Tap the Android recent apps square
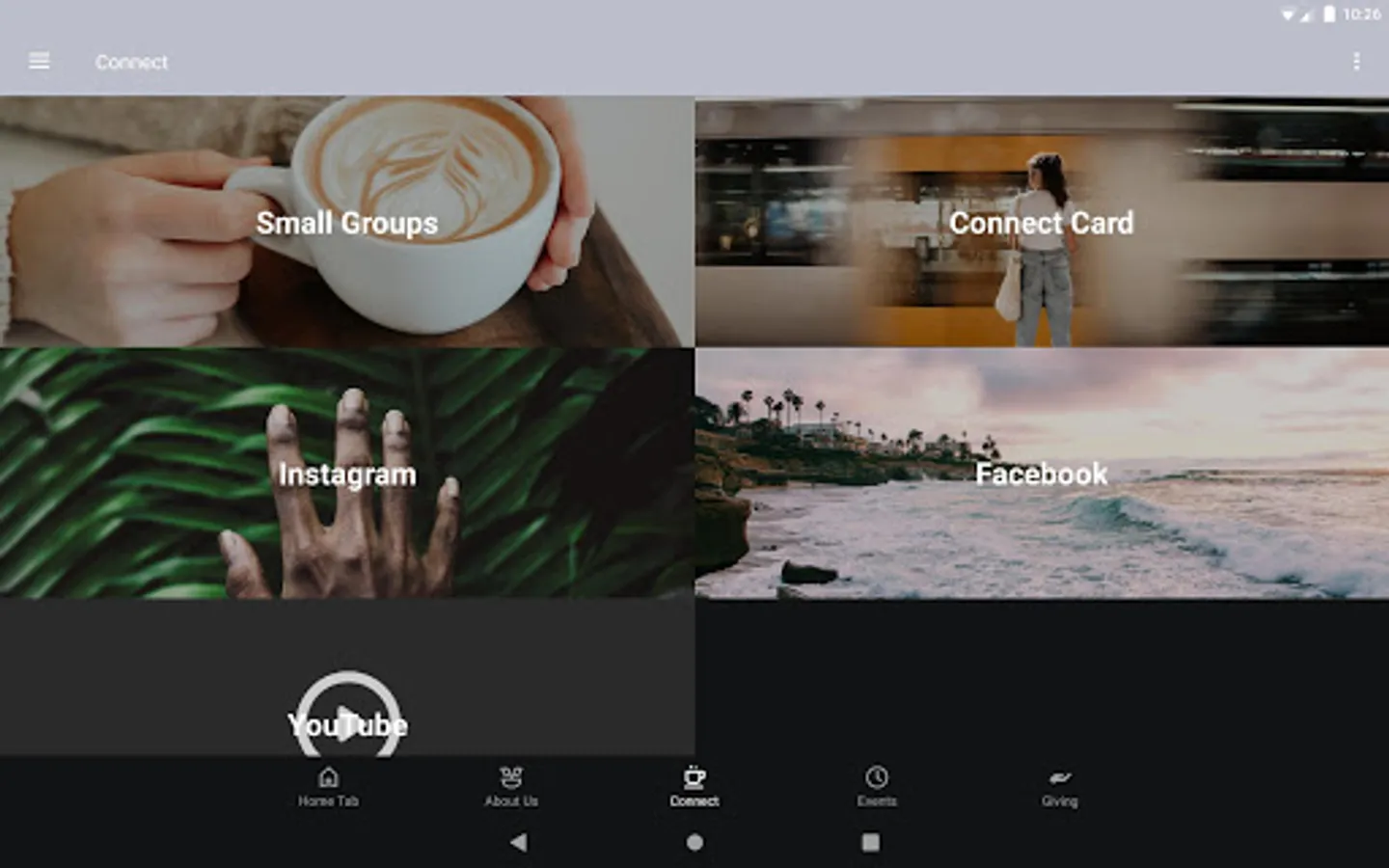 coord(870,842)
